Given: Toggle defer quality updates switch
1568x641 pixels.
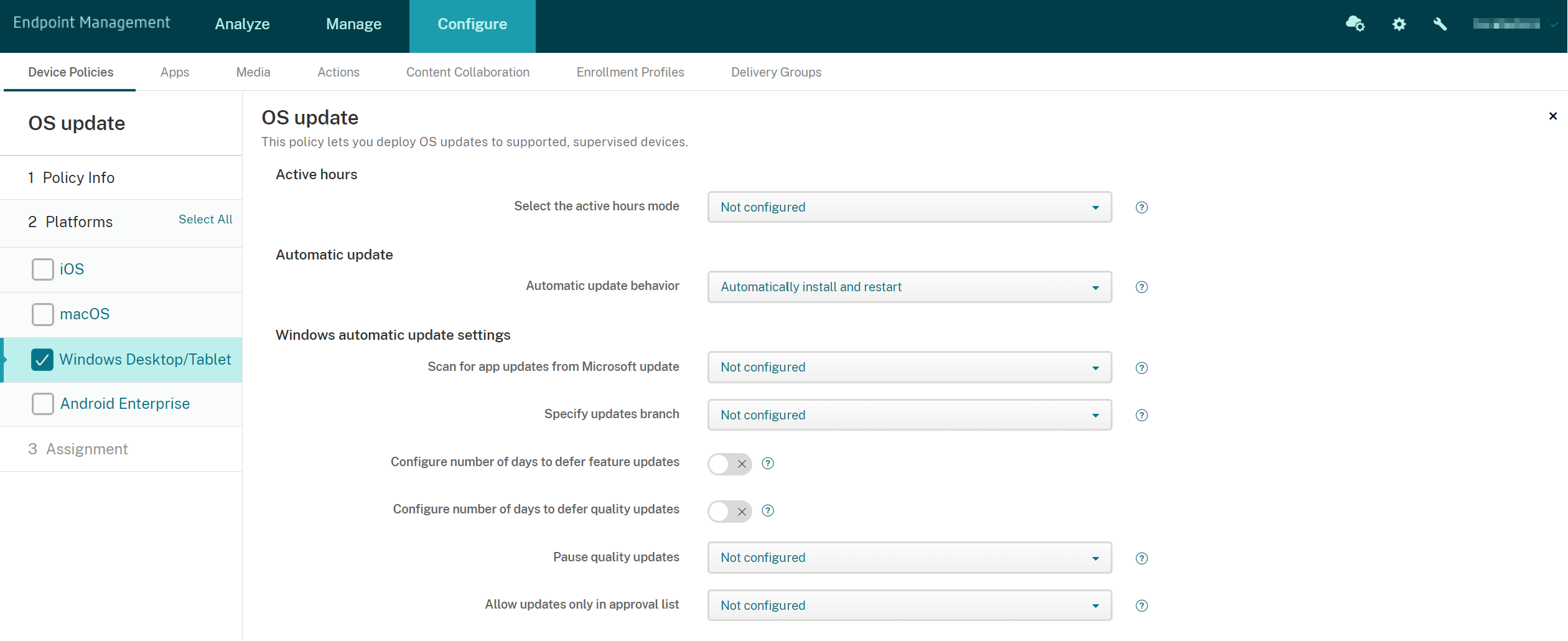Looking at the screenshot, I should pos(729,512).
